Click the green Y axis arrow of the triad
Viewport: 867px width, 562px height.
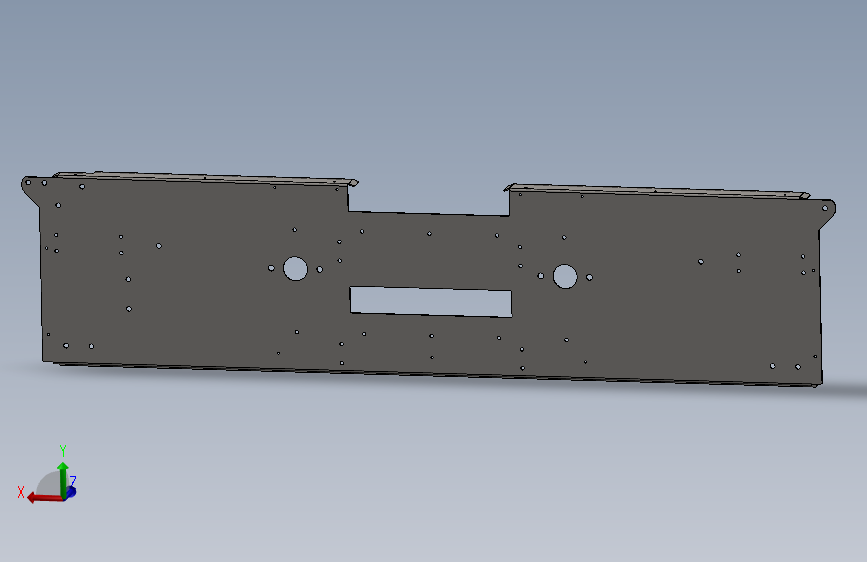coord(62,479)
